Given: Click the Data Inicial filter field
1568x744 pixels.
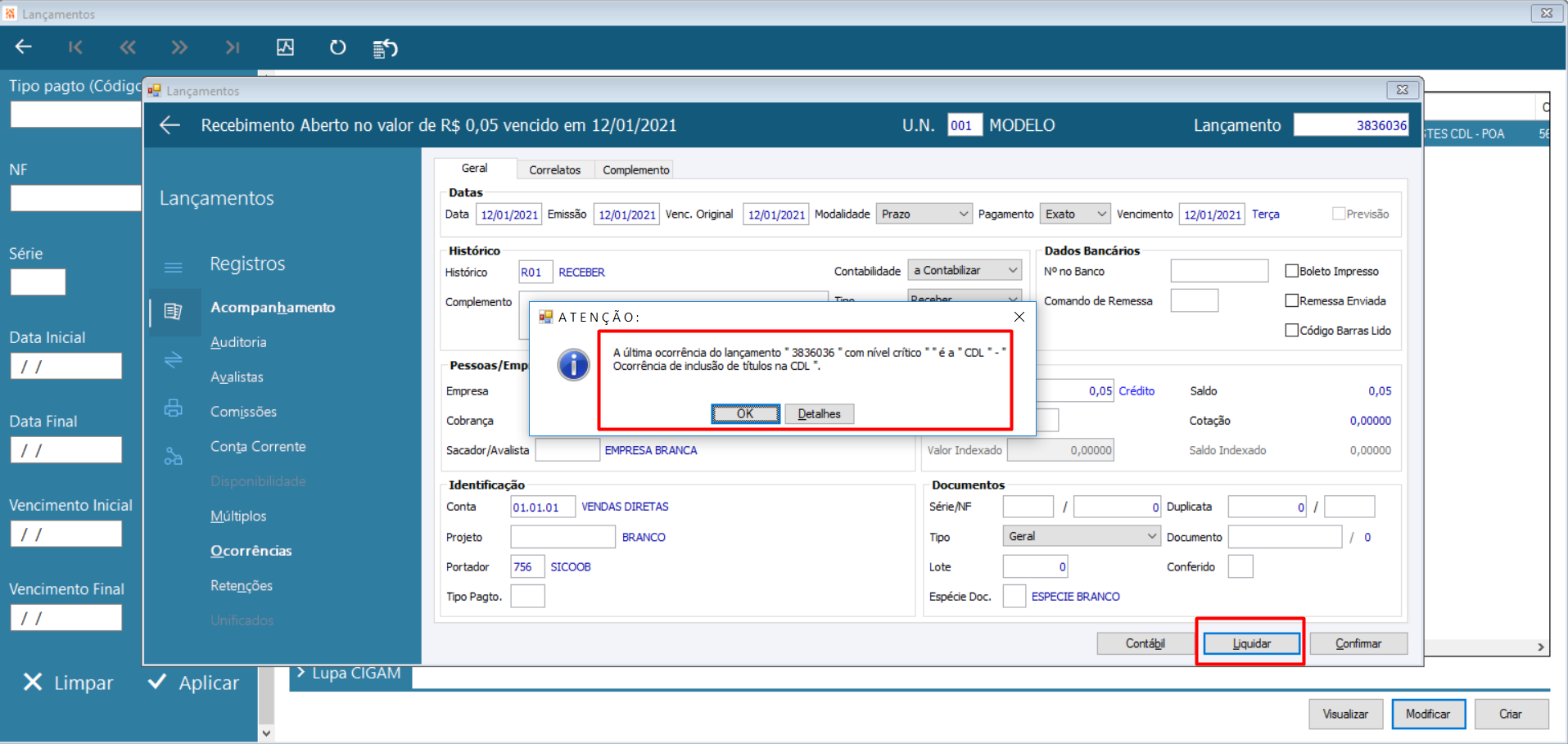Looking at the screenshot, I should [66, 366].
